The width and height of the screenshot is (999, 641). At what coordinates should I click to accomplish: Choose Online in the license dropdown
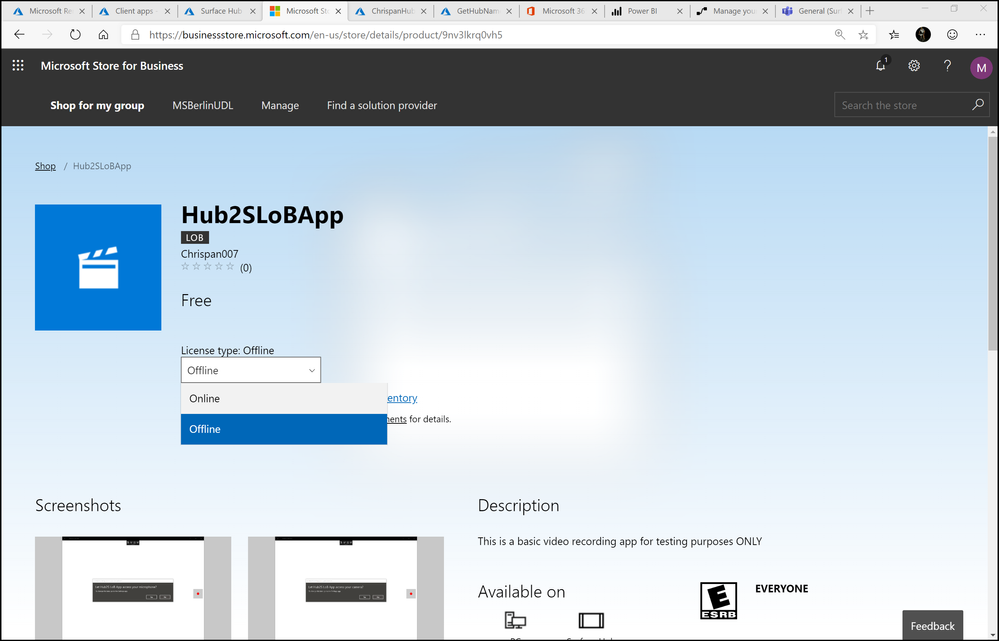click(x=284, y=398)
